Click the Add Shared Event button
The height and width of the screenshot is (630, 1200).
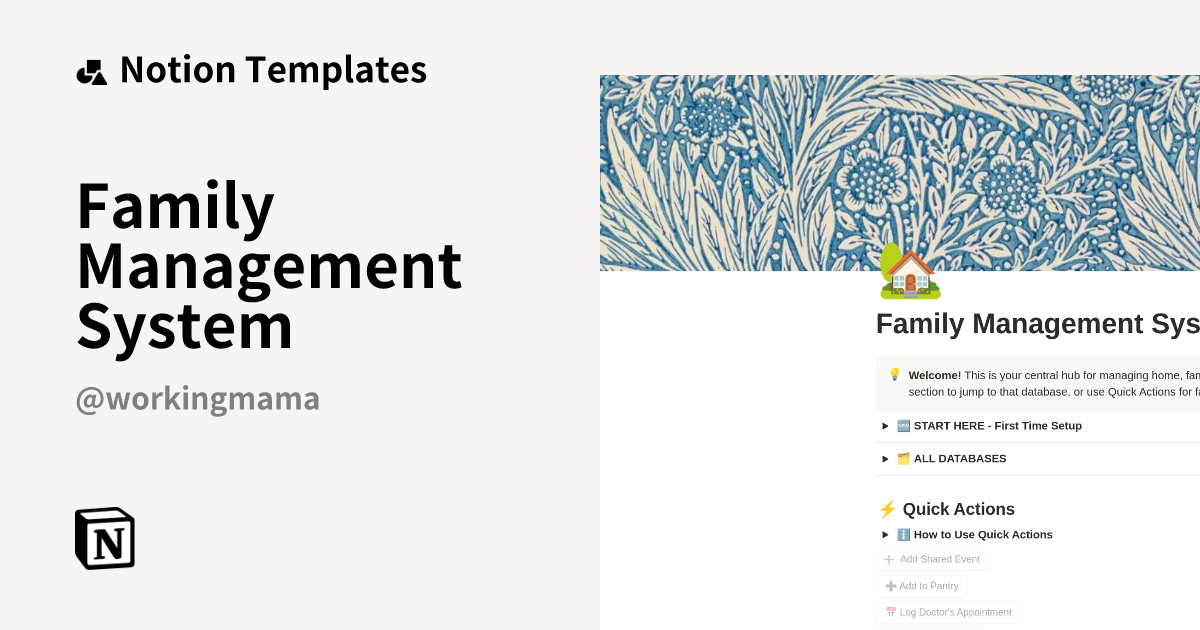click(932, 559)
